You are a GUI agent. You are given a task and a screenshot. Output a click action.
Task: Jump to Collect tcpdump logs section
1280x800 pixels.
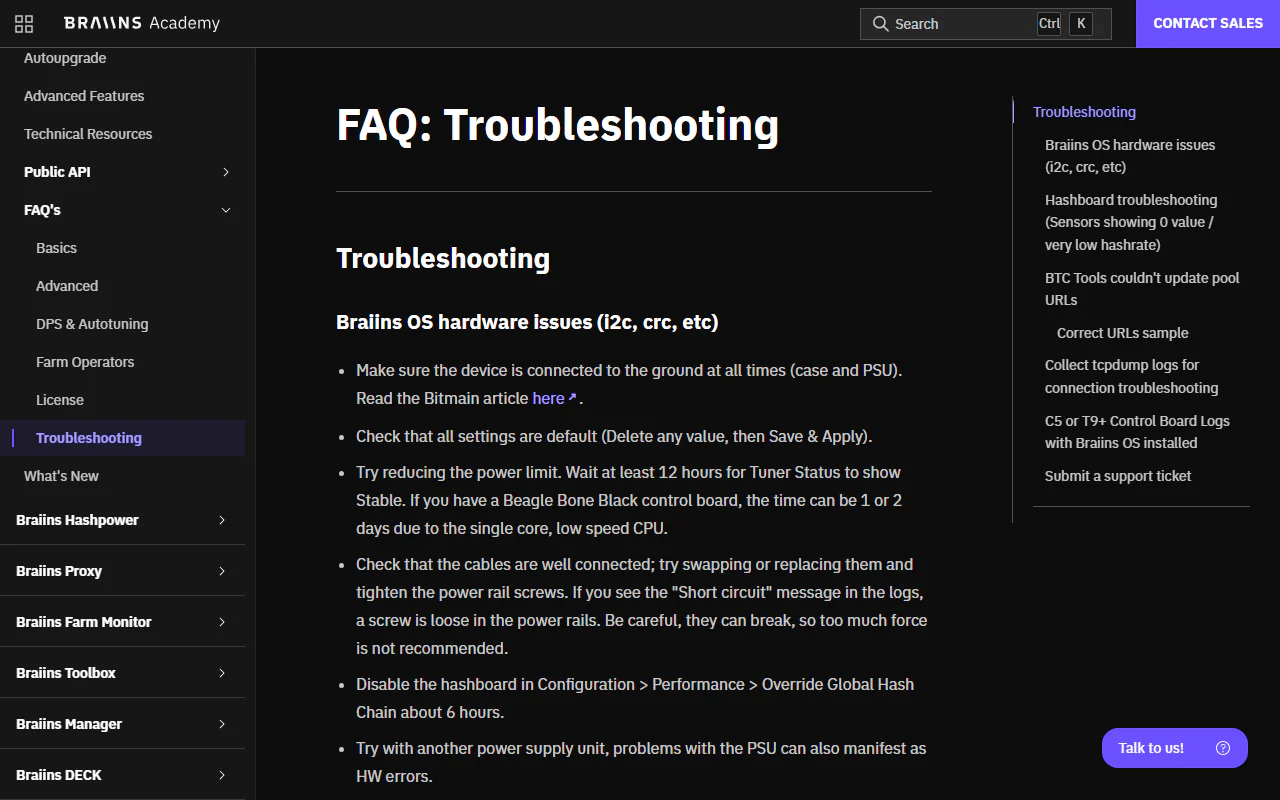pos(1132,376)
